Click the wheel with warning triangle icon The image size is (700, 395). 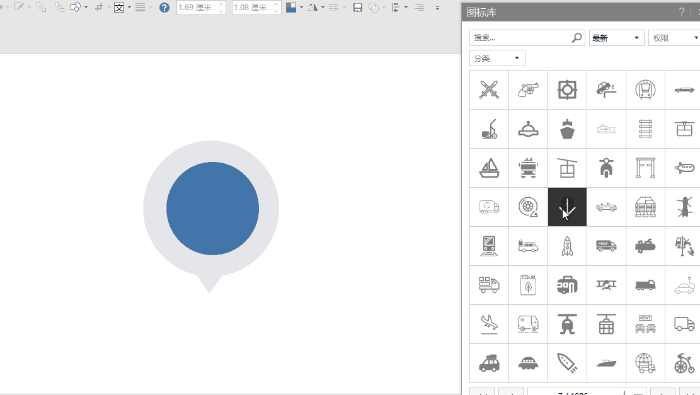pyautogui.click(x=528, y=207)
